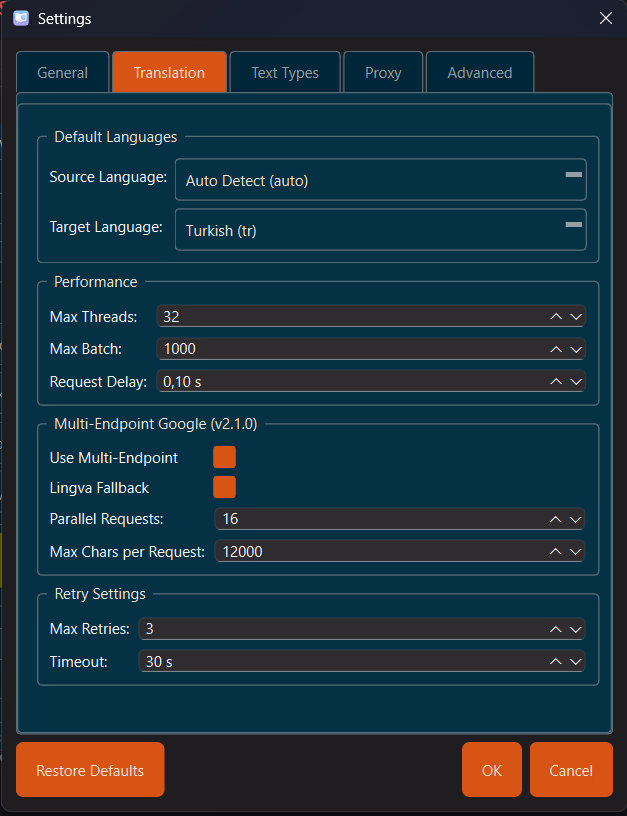
Task: Go to the Proxy tab
Action: pyautogui.click(x=383, y=73)
